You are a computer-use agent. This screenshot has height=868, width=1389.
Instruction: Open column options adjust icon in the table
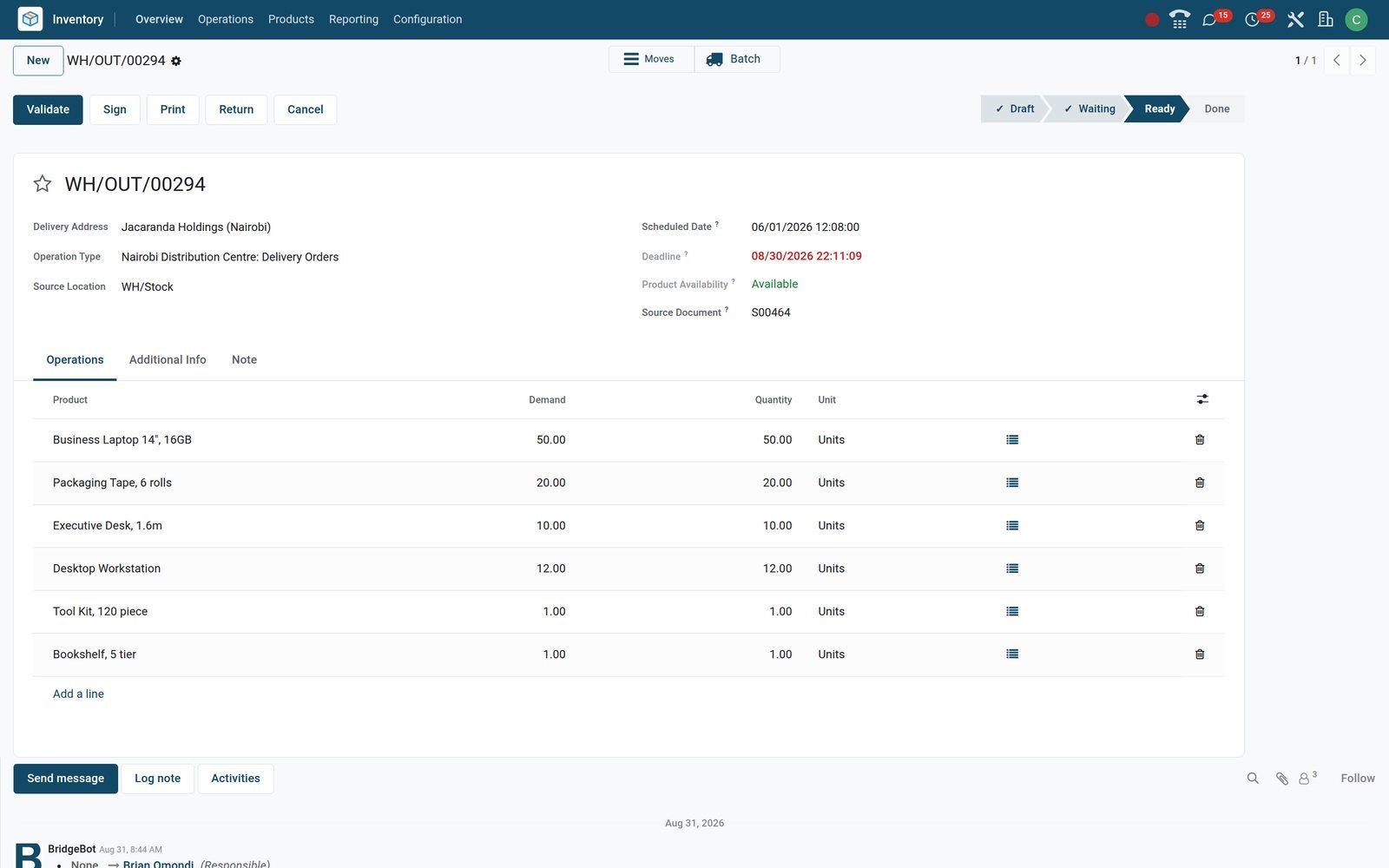click(x=1202, y=399)
